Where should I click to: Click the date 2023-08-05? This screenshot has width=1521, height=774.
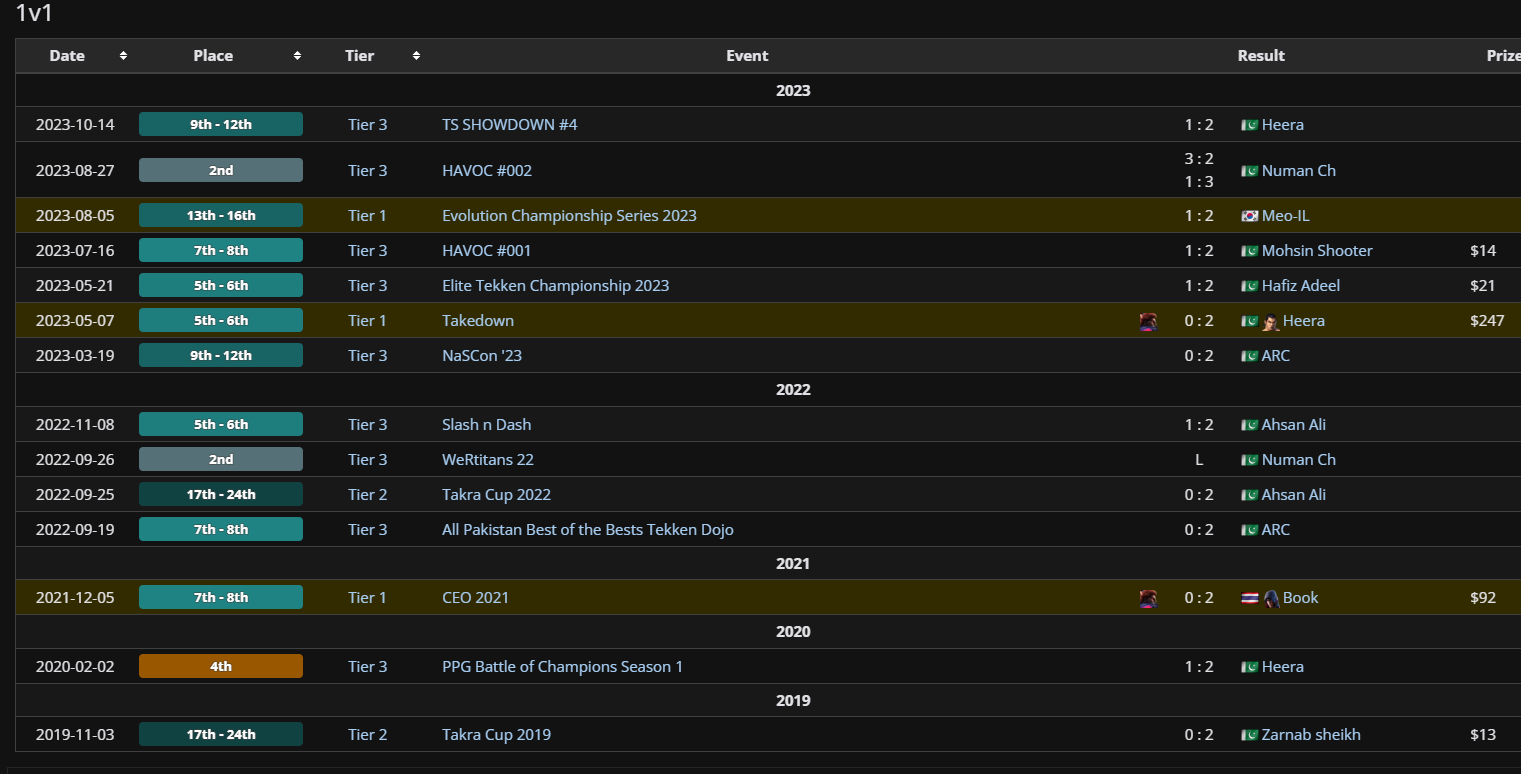(x=75, y=216)
